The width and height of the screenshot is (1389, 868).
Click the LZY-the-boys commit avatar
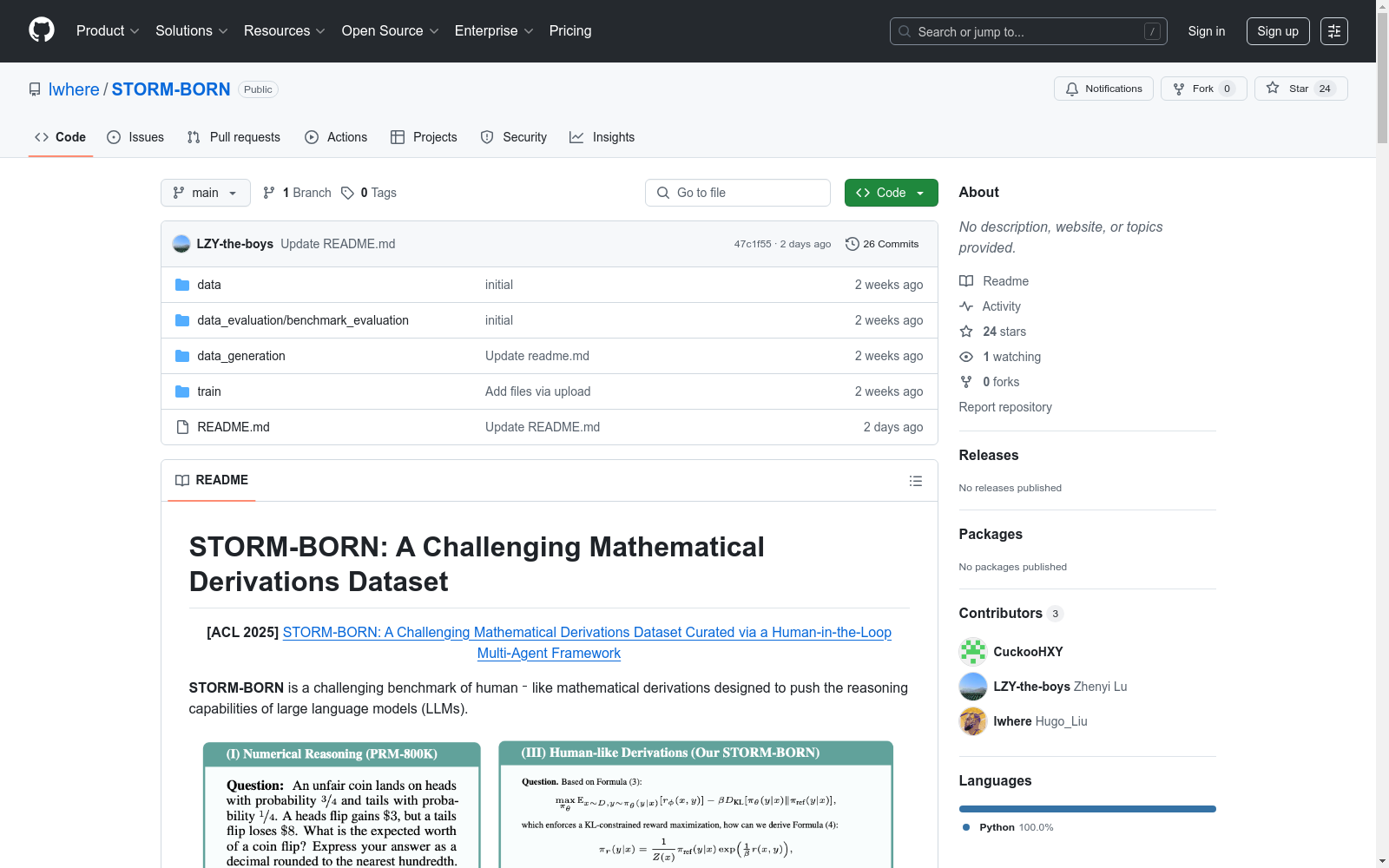pos(181,244)
